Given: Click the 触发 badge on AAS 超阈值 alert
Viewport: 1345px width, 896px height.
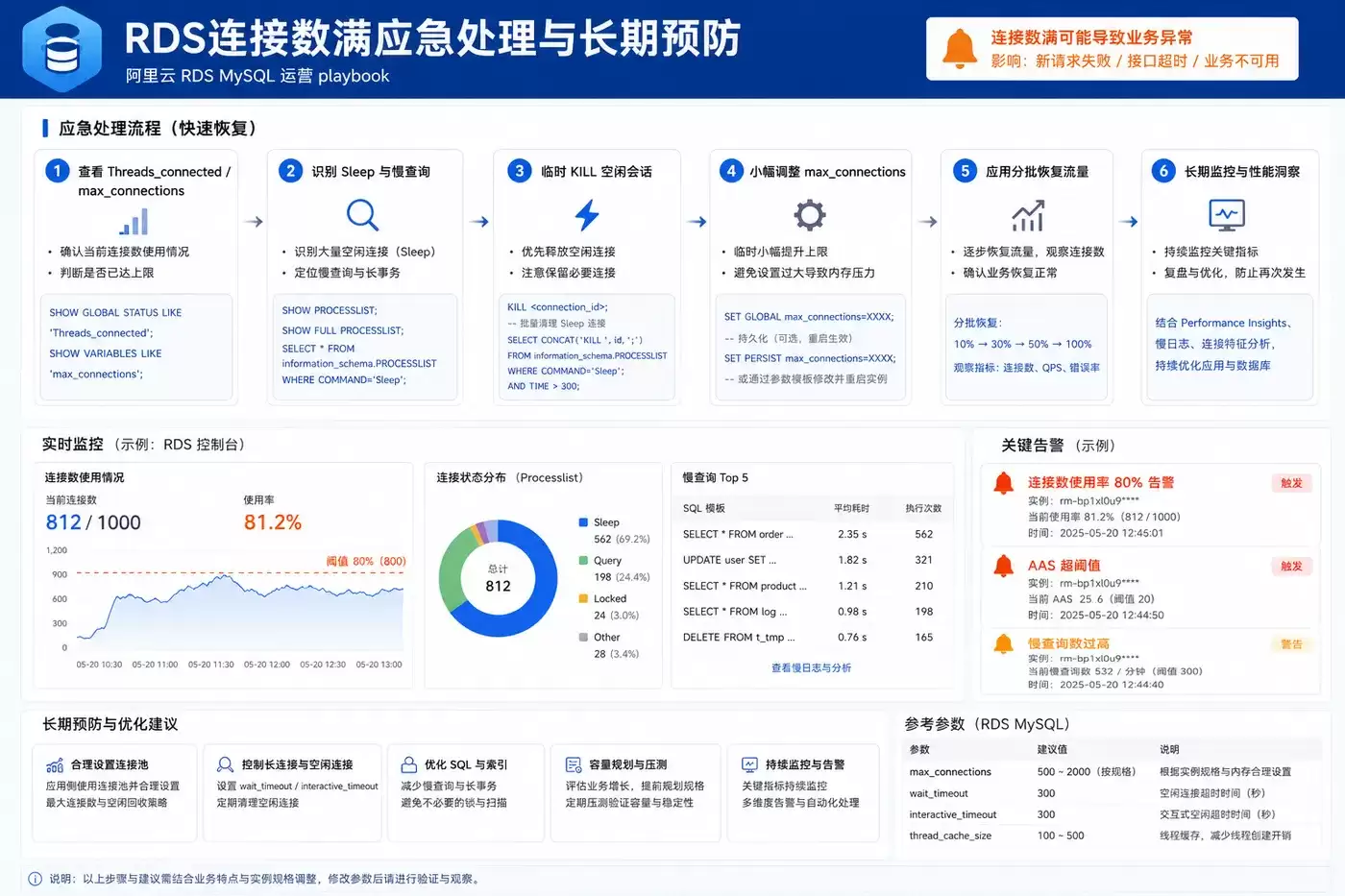Looking at the screenshot, I should [1291, 566].
